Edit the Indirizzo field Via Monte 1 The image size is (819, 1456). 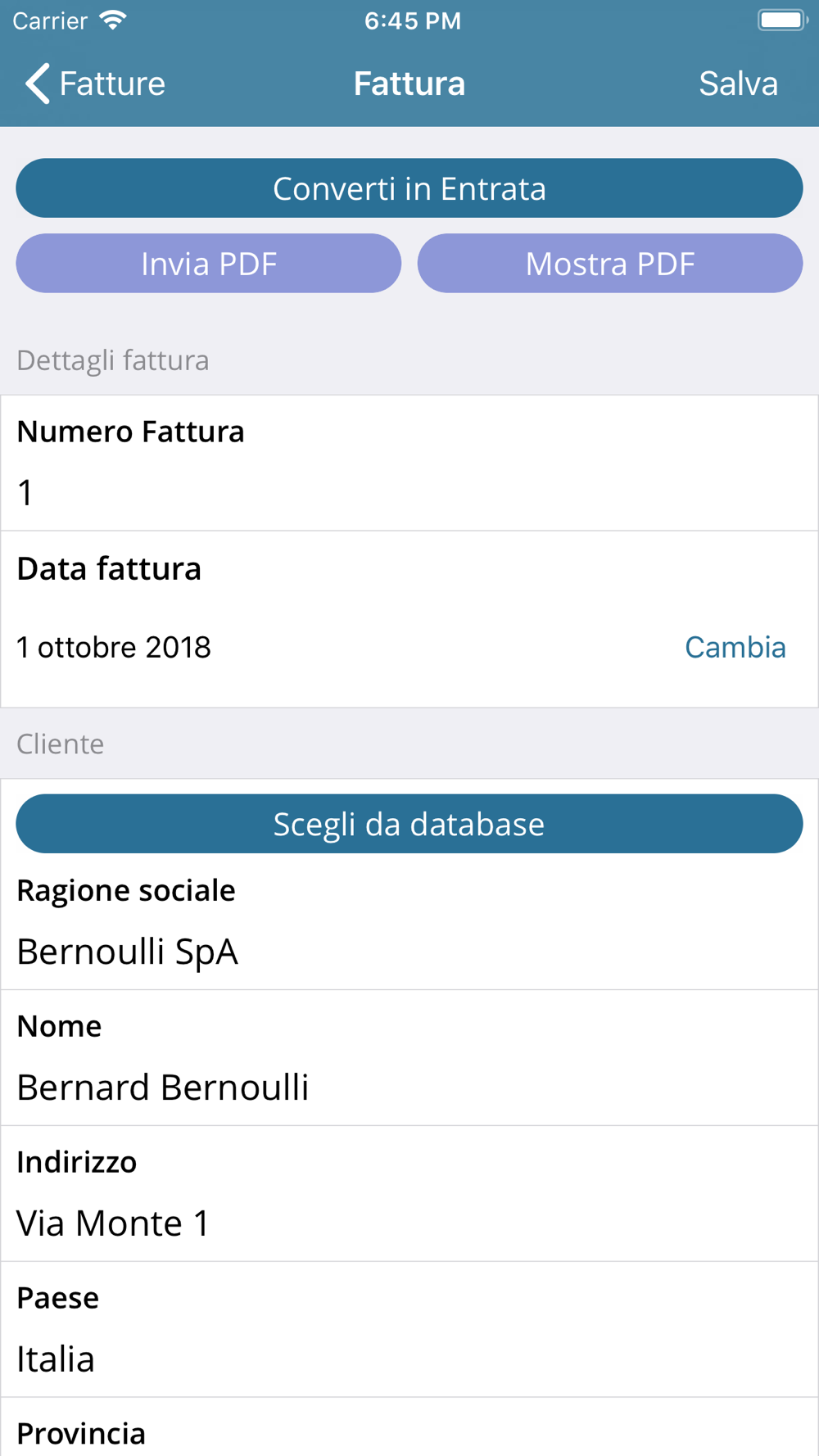(409, 1223)
